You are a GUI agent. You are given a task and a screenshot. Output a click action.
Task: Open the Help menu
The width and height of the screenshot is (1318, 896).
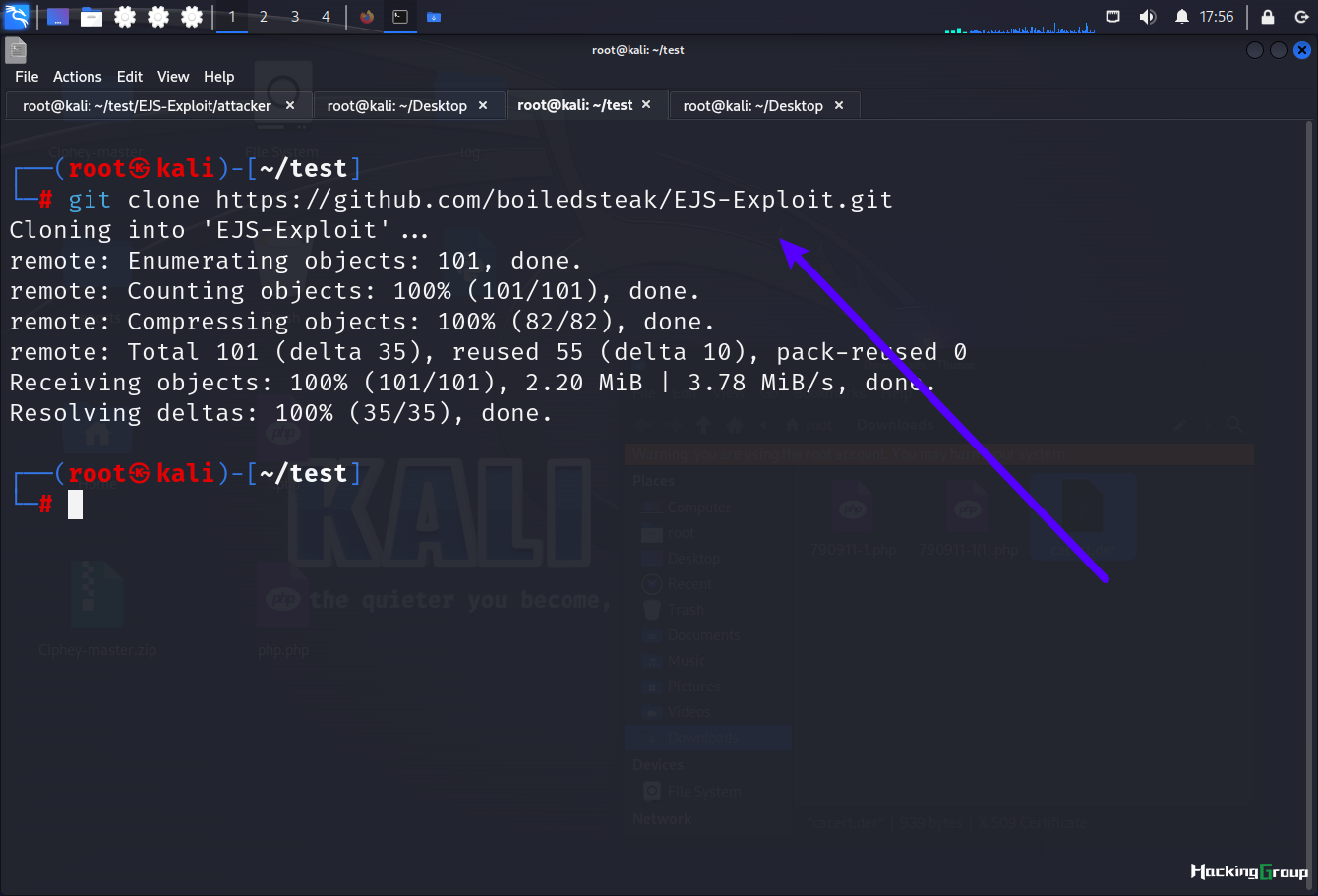click(x=219, y=77)
